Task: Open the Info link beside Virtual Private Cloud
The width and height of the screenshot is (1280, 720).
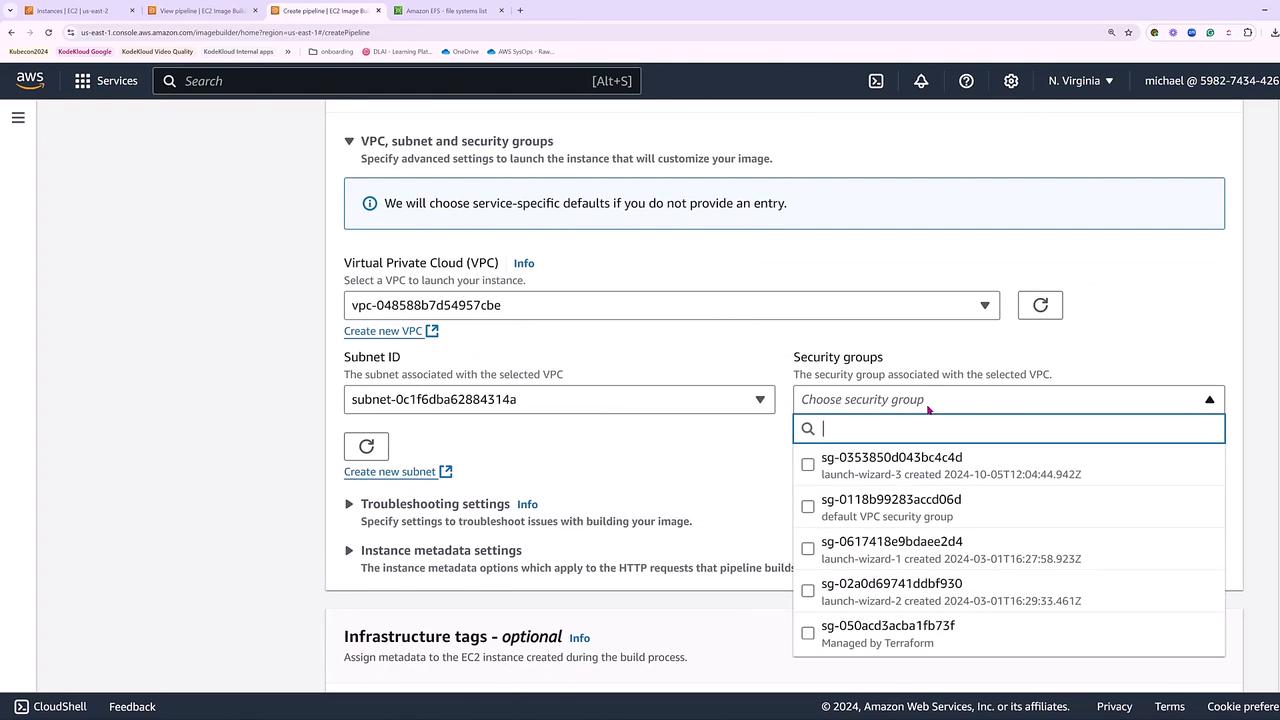Action: coord(524,264)
